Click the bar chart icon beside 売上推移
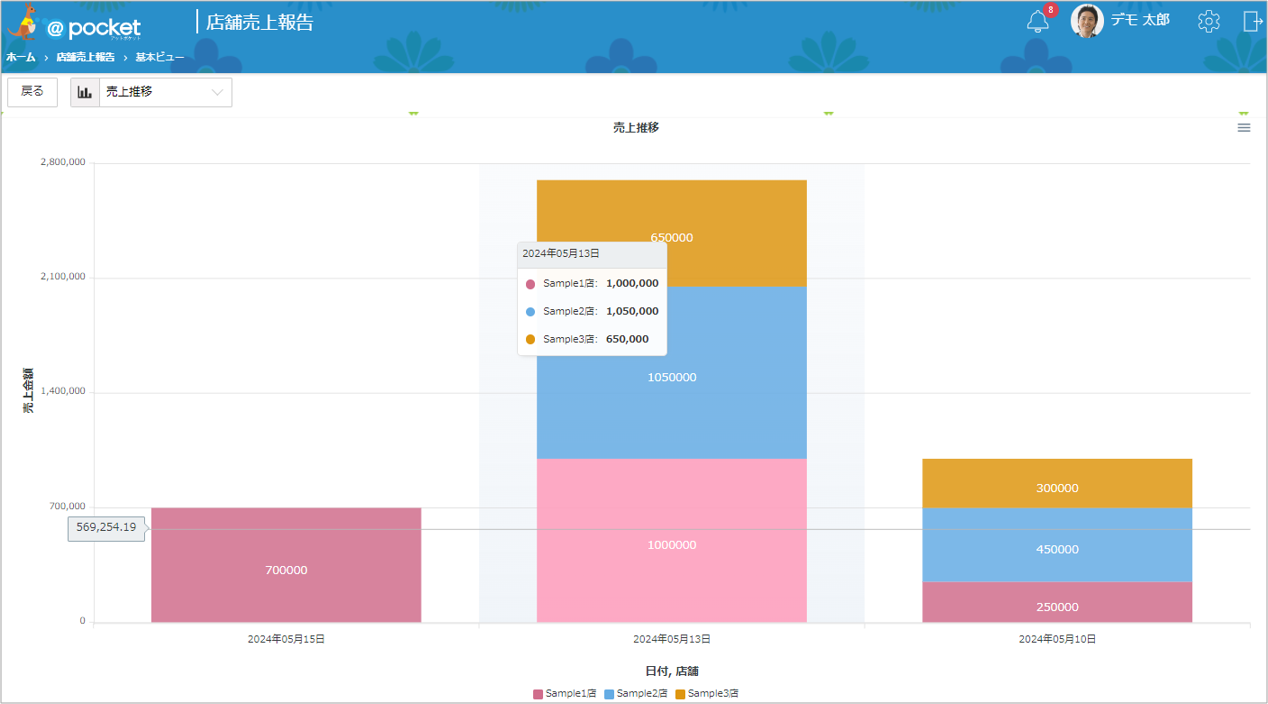 (85, 92)
